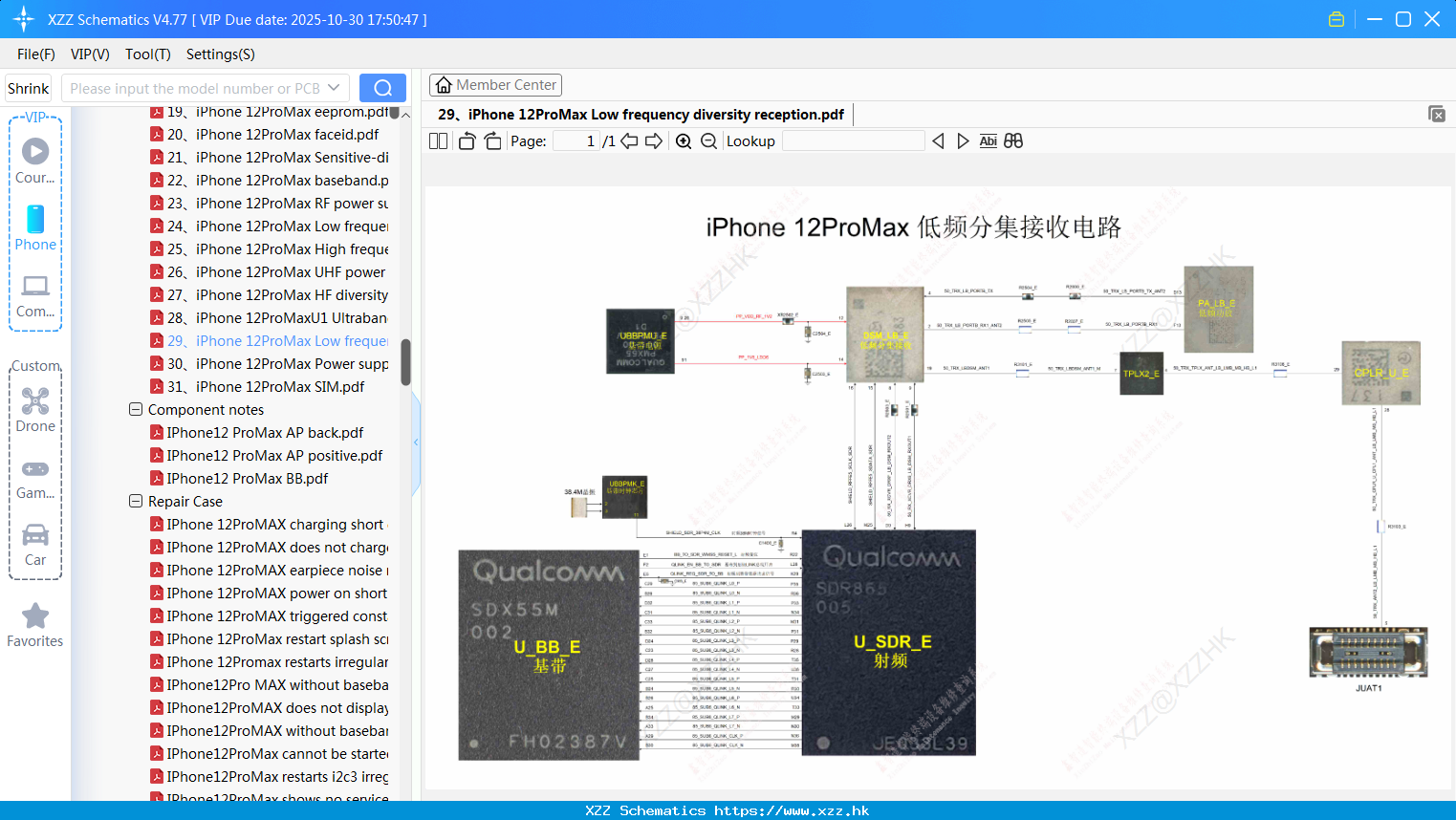This screenshot has width=1456, height=820.
Task: Click the U_BB_E baseband chip image
Action: [x=548, y=655]
